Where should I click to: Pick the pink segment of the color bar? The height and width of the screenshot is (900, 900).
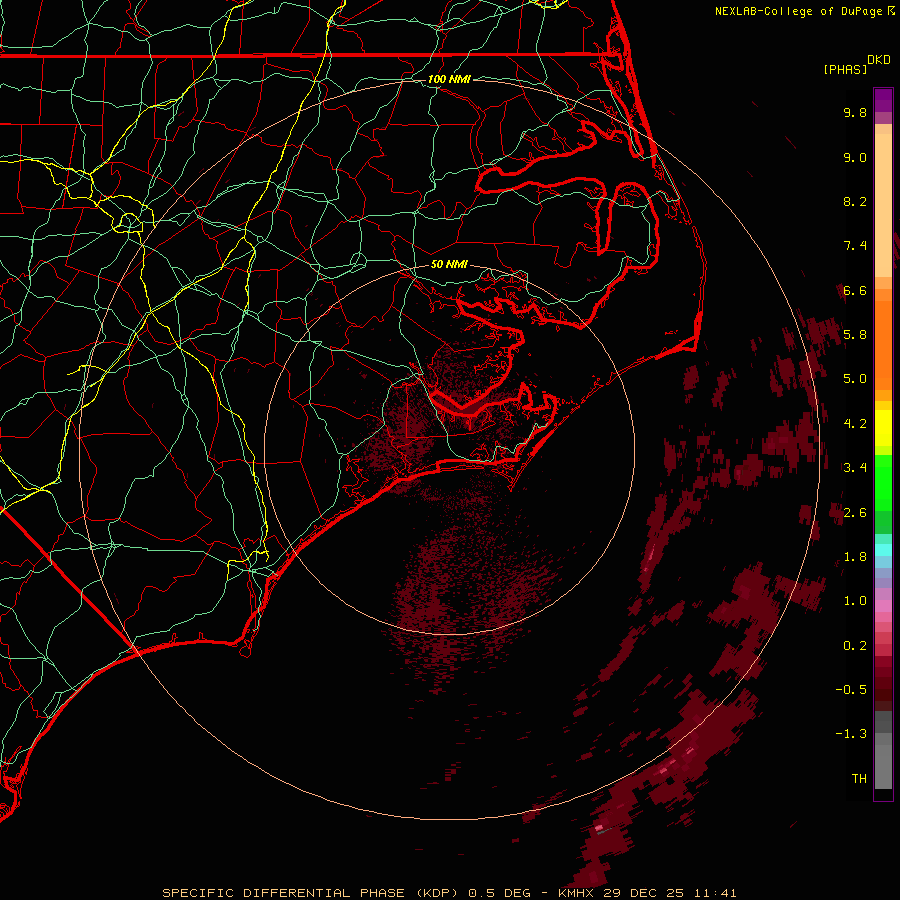click(x=883, y=606)
